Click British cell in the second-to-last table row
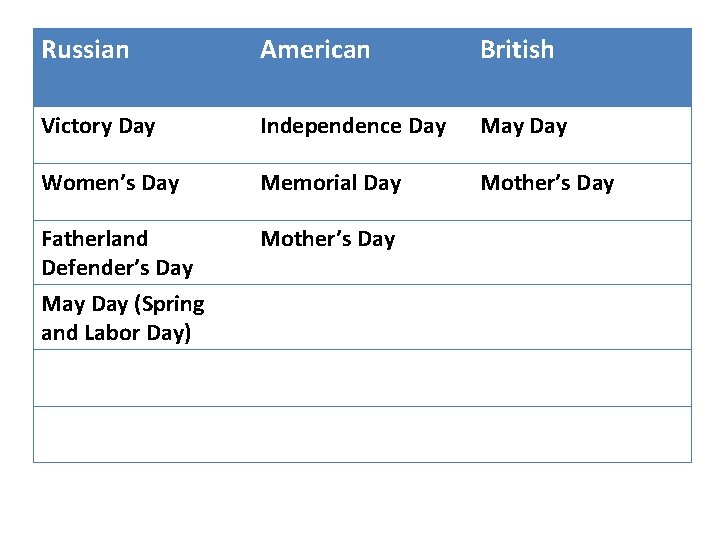 pyautogui.click(x=580, y=378)
